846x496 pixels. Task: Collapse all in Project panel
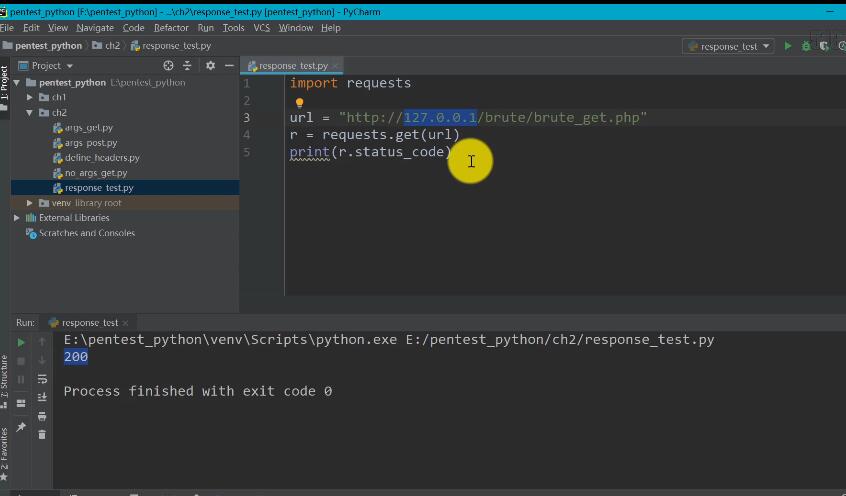187,66
